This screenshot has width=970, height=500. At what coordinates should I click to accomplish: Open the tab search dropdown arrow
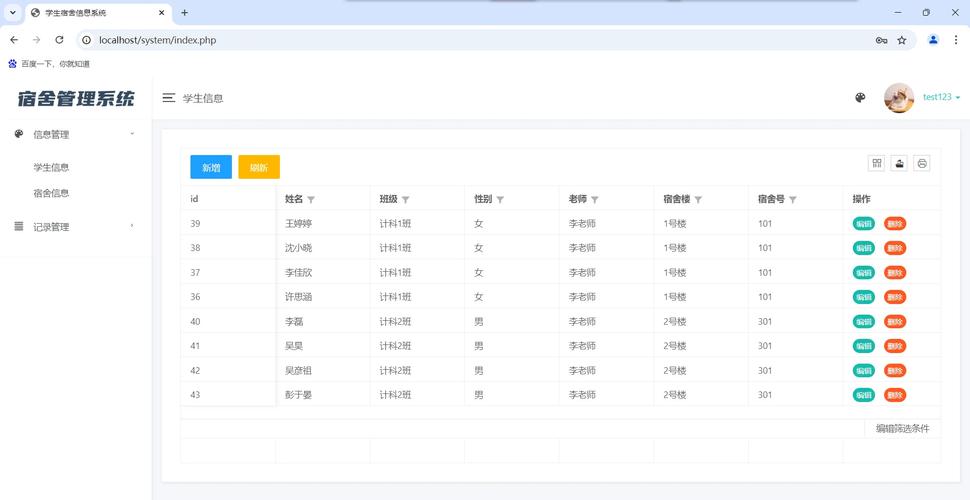[12, 12]
